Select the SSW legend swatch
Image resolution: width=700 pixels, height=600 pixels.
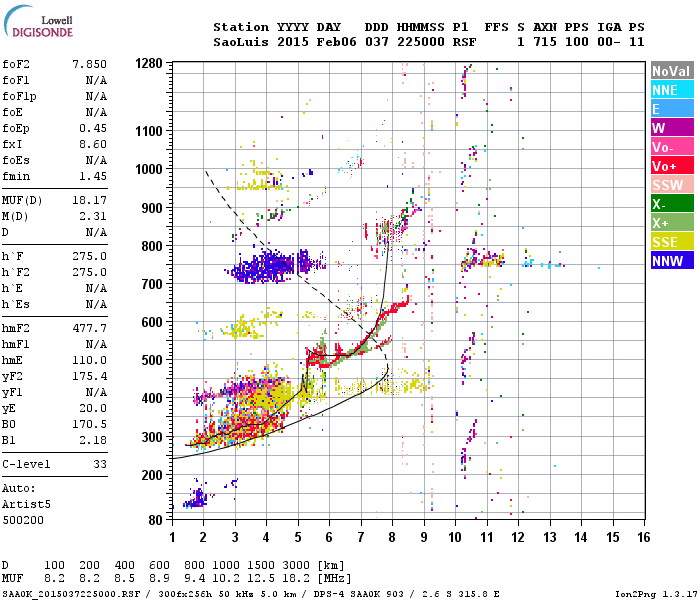click(672, 184)
